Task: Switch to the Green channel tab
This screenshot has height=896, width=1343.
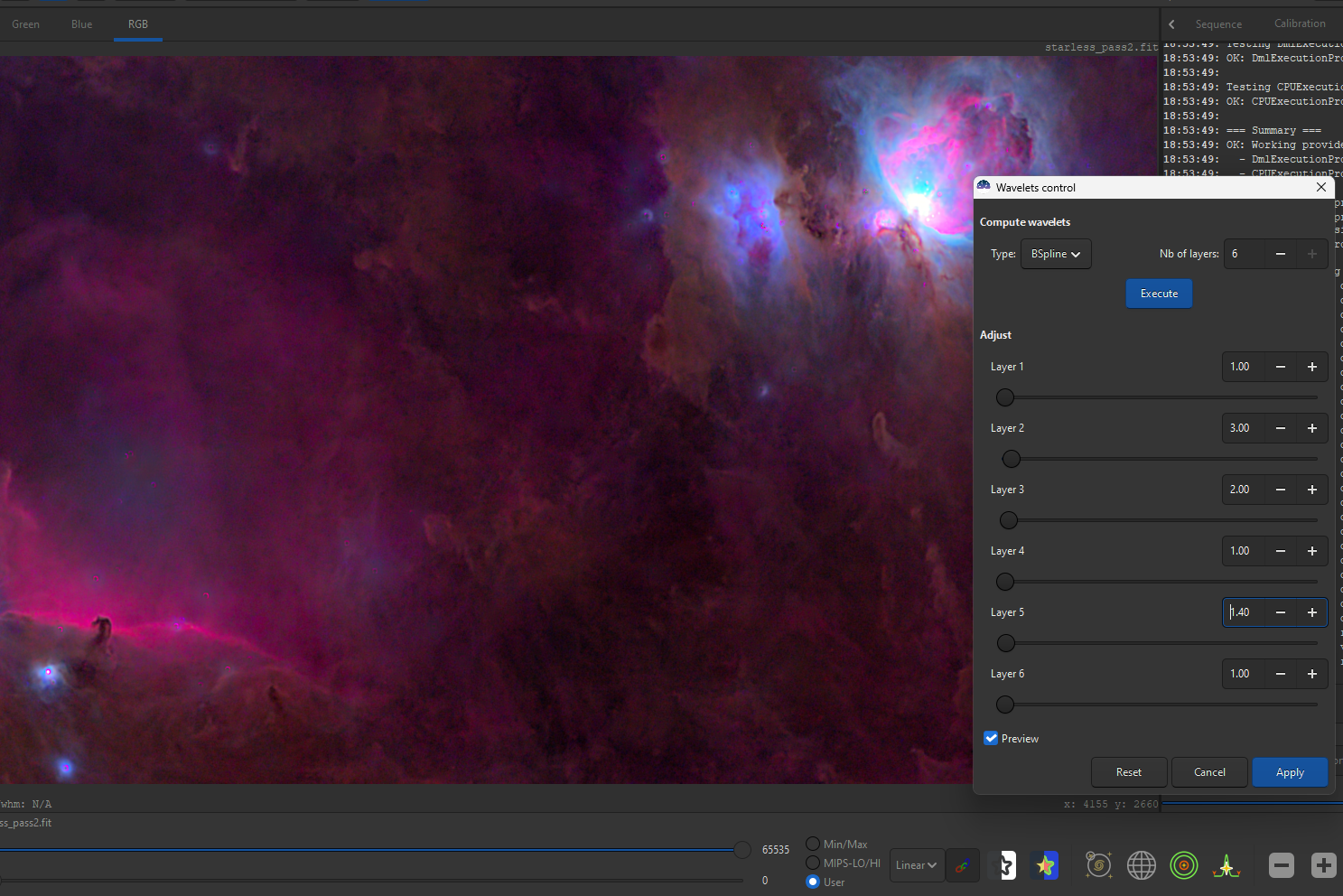Action: (x=25, y=24)
